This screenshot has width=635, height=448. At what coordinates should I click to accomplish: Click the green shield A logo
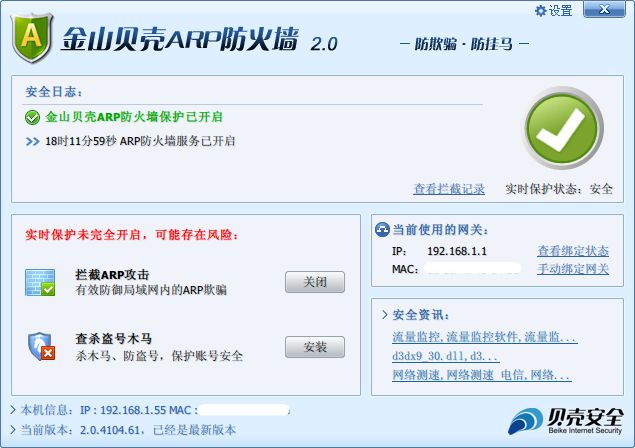coord(32,38)
